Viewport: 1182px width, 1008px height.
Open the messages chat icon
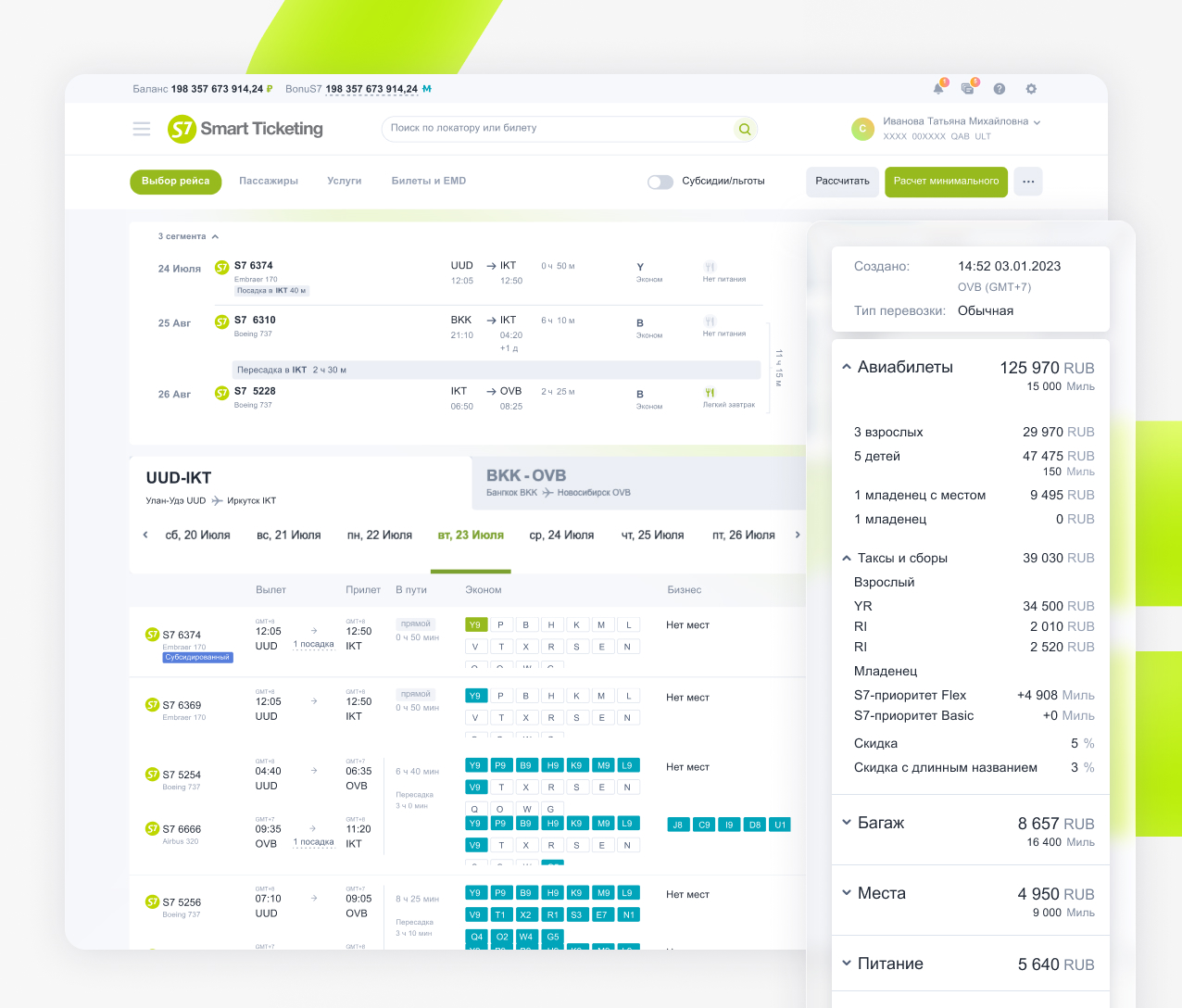coord(968,89)
